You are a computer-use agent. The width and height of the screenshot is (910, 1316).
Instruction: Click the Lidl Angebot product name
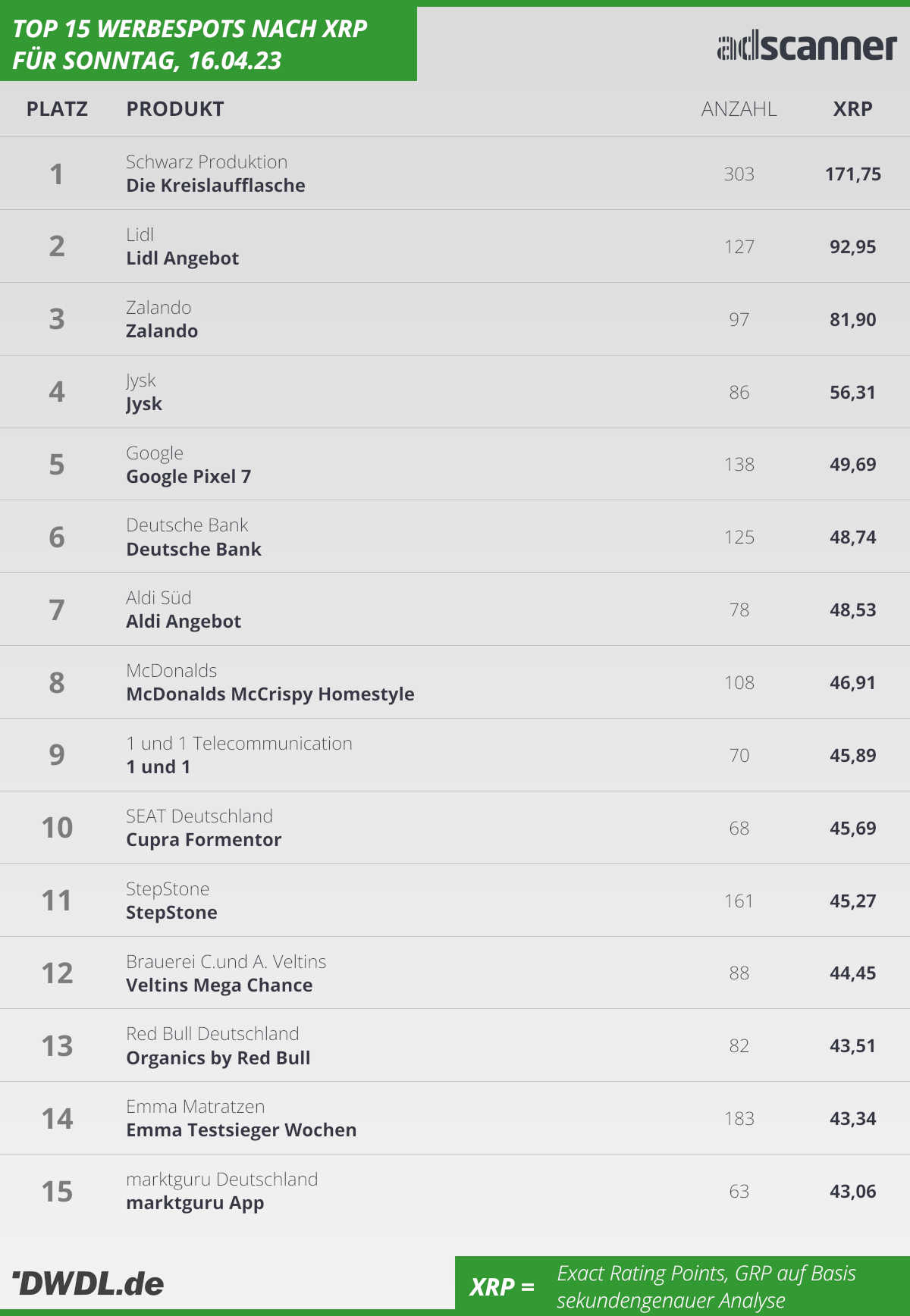(183, 258)
